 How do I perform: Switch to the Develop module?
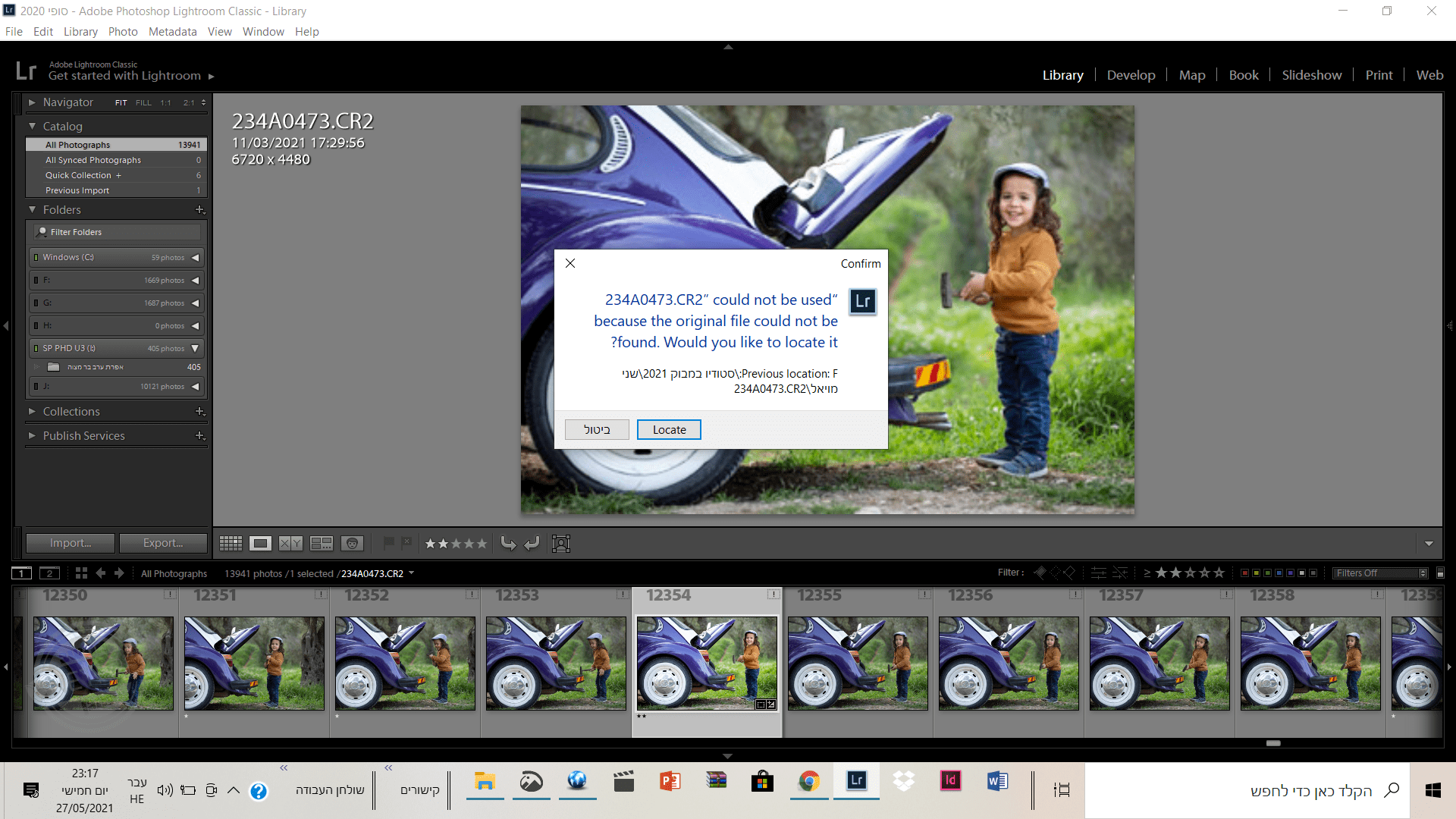[1131, 75]
